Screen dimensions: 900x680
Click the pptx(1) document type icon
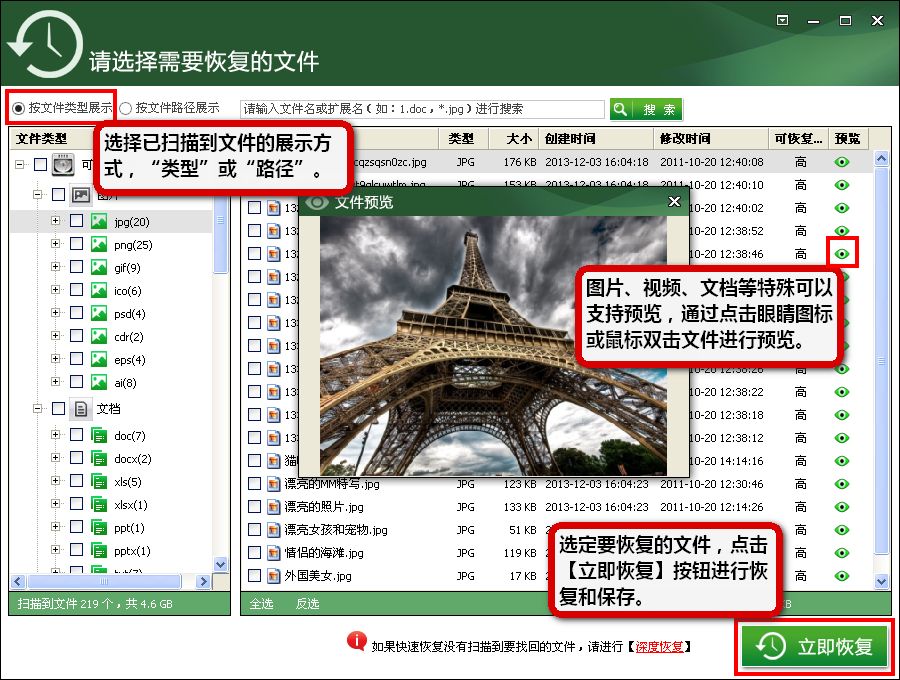(x=99, y=550)
